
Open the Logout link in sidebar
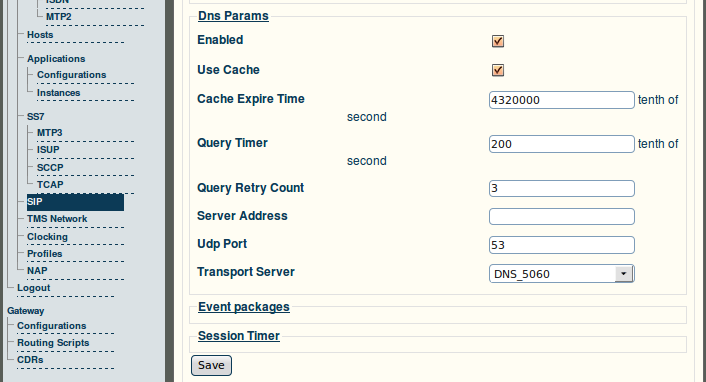(34, 288)
